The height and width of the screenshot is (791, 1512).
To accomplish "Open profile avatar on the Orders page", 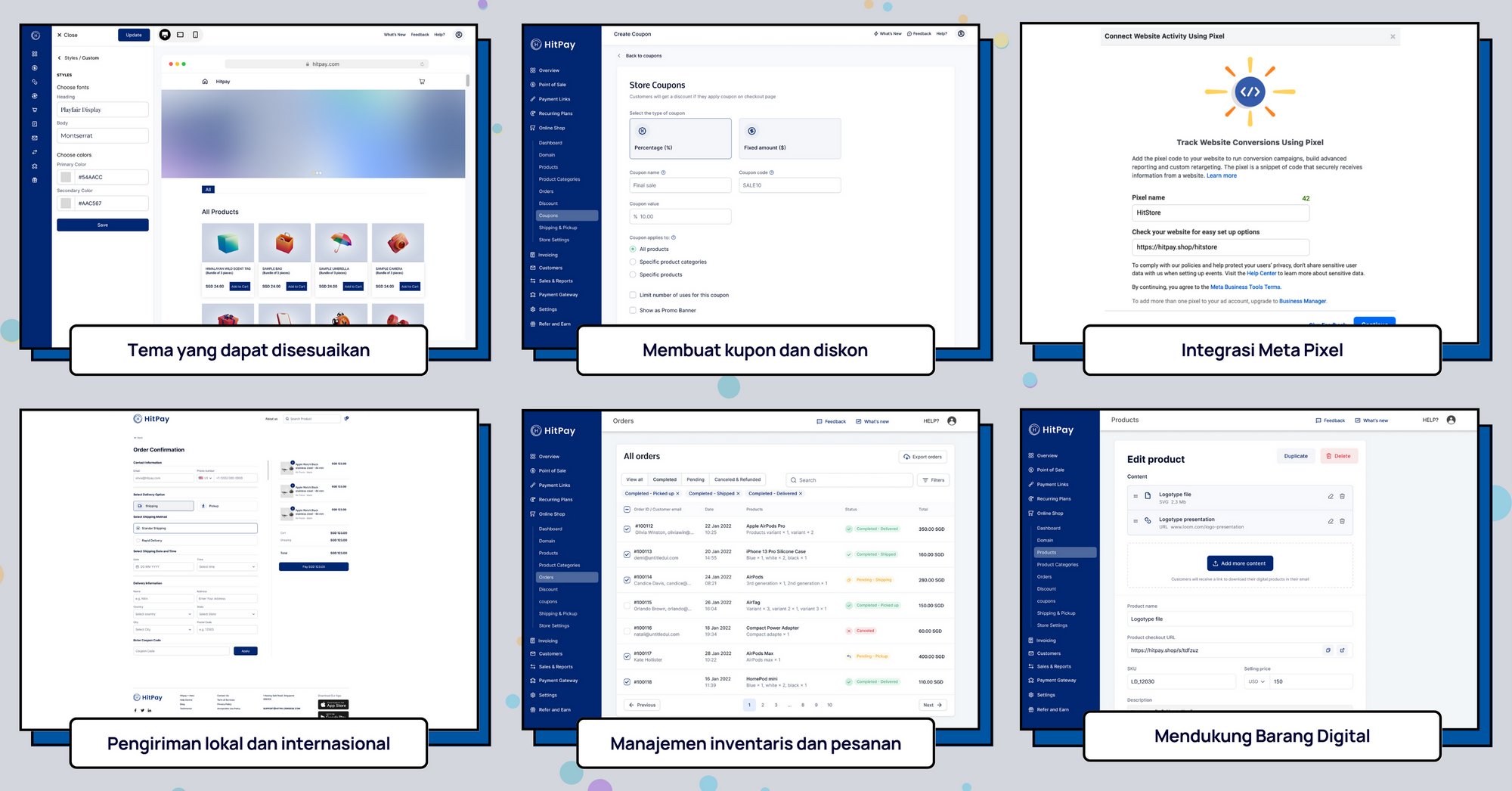I will click(x=952, y=421).
